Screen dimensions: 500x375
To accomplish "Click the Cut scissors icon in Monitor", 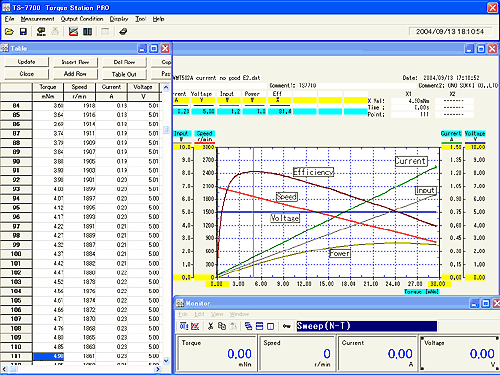I will pos(210,326).
